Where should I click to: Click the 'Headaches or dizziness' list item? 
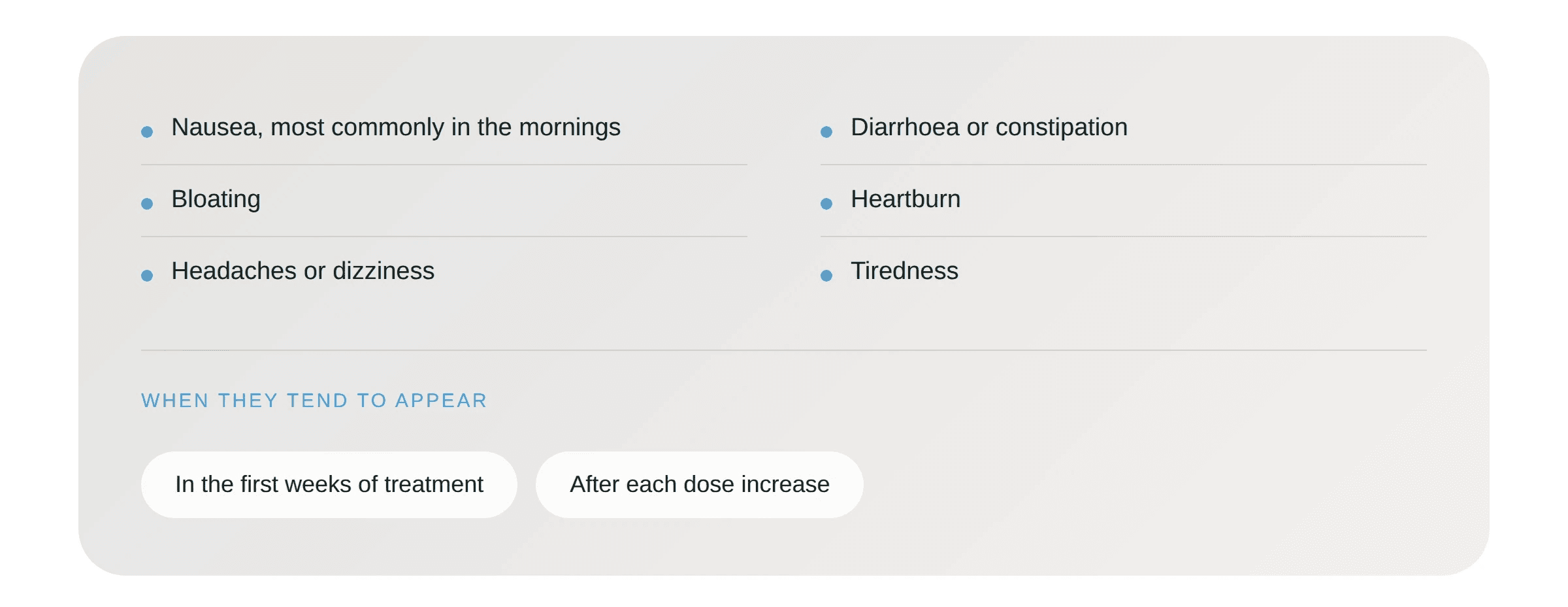444,272
